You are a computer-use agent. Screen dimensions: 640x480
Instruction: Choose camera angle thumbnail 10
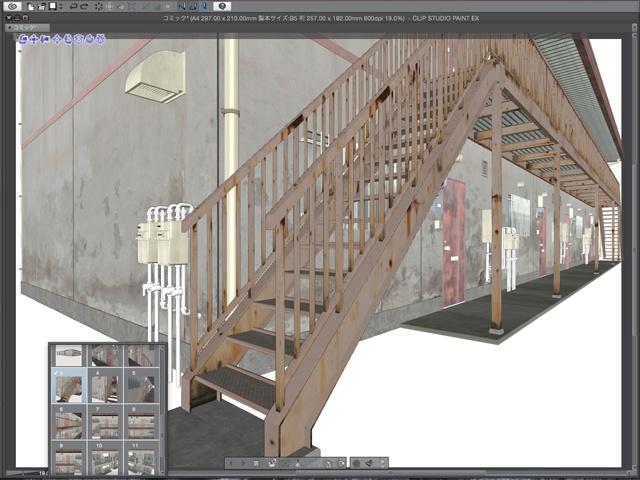(x=105, y=458)
